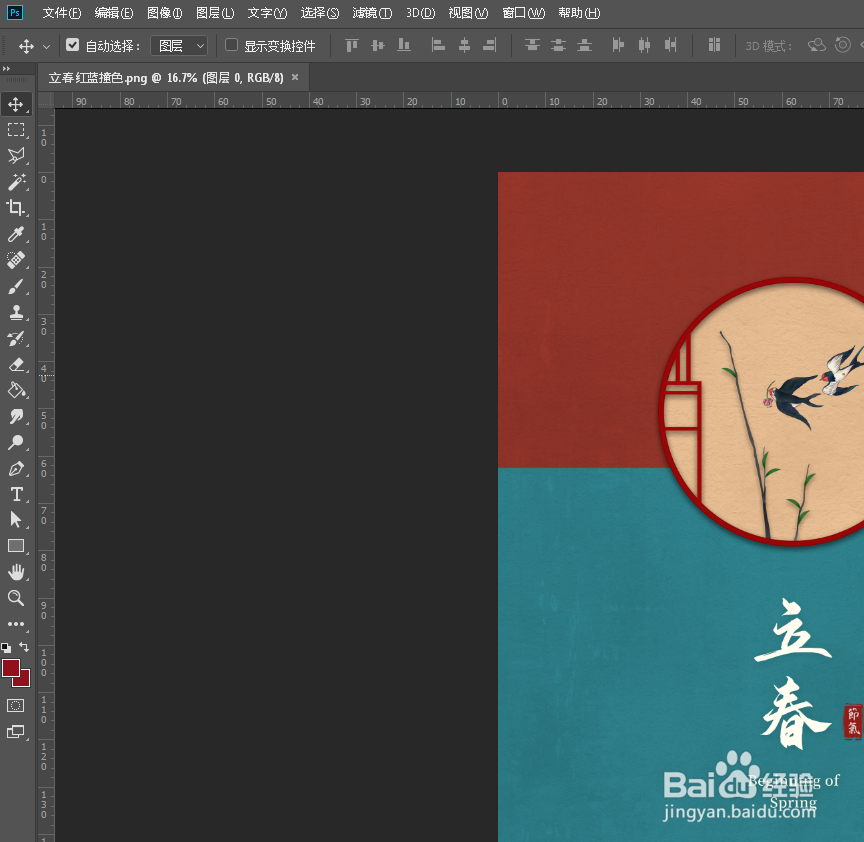Select the Eraser tool
The width and height of the screenshot is (864, 842).
coord(16,364)
